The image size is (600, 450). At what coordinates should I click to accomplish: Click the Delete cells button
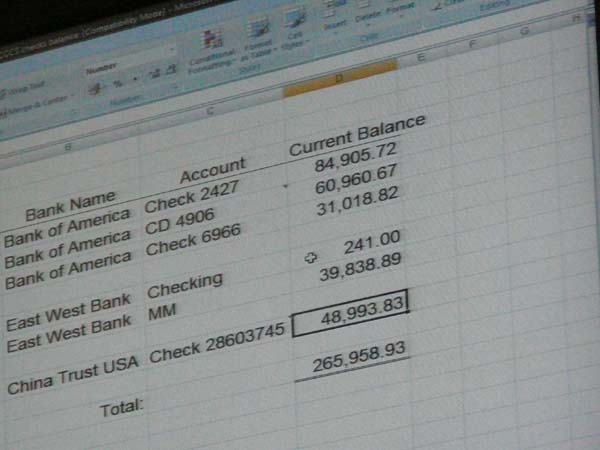click(x=367, y=11)
